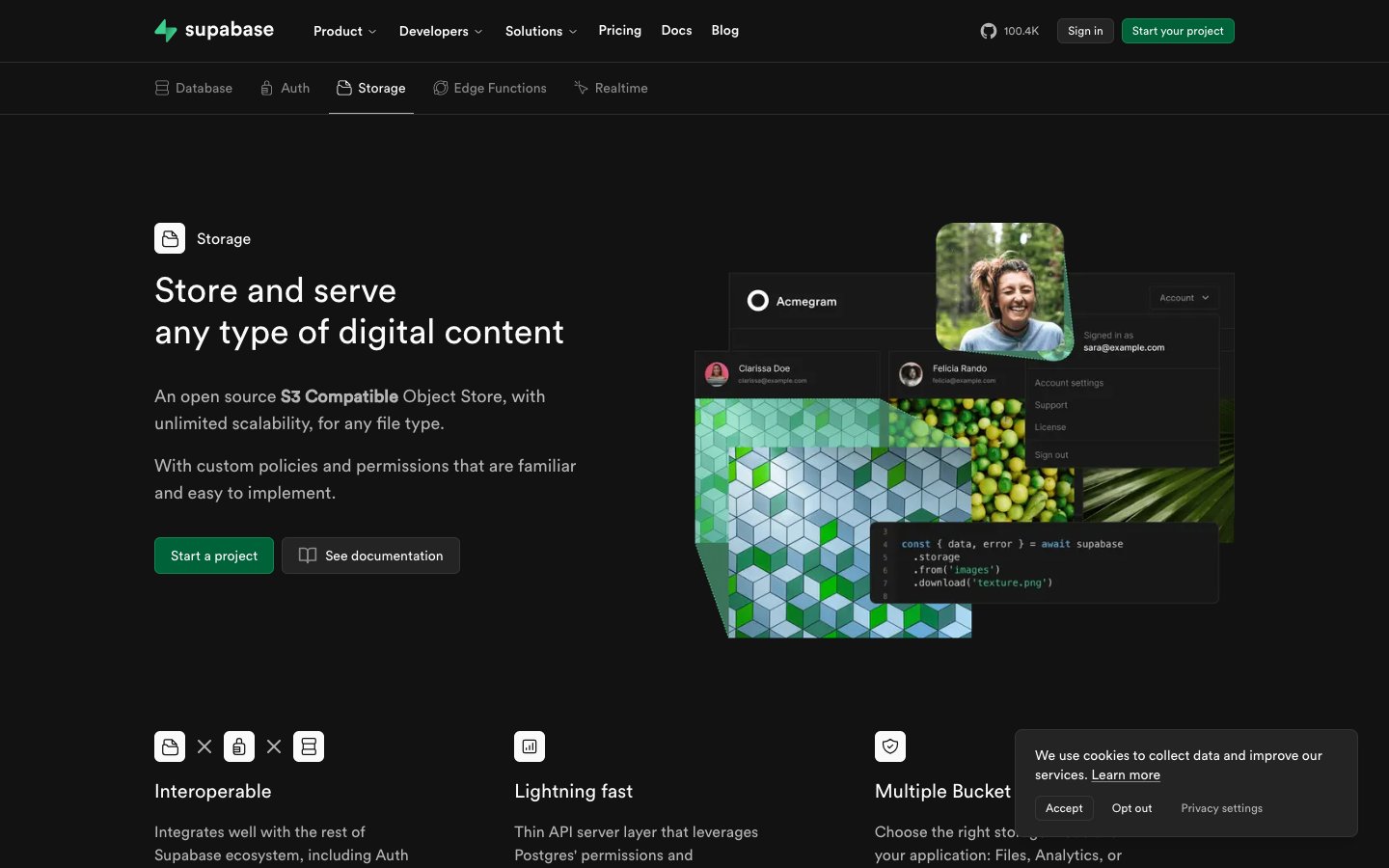
Task: Click the Auth lock icon
Action: [x=265, y=88]
